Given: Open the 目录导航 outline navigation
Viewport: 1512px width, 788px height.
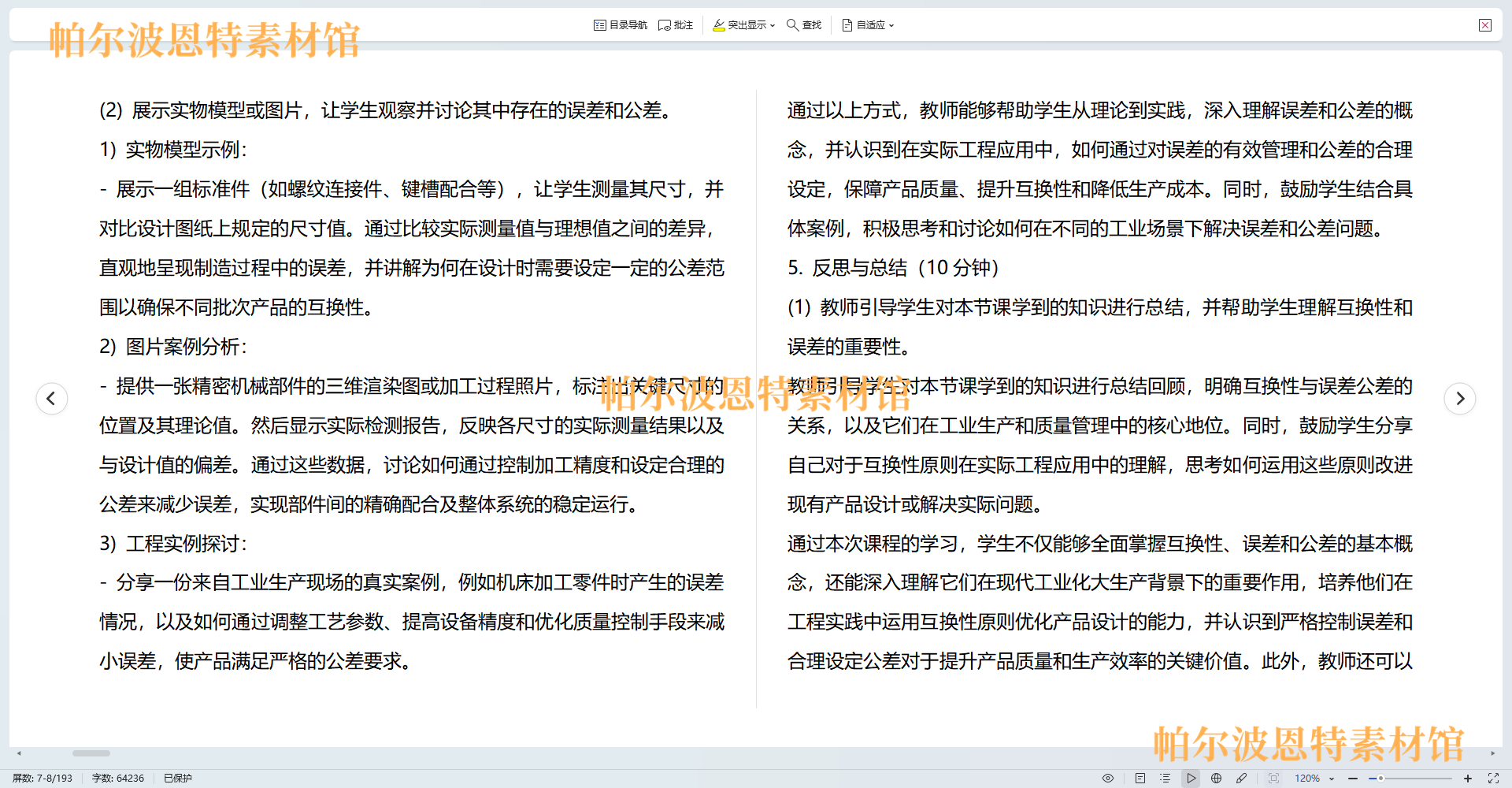Looking at the screenshot, I should click(x=621, y=25).
